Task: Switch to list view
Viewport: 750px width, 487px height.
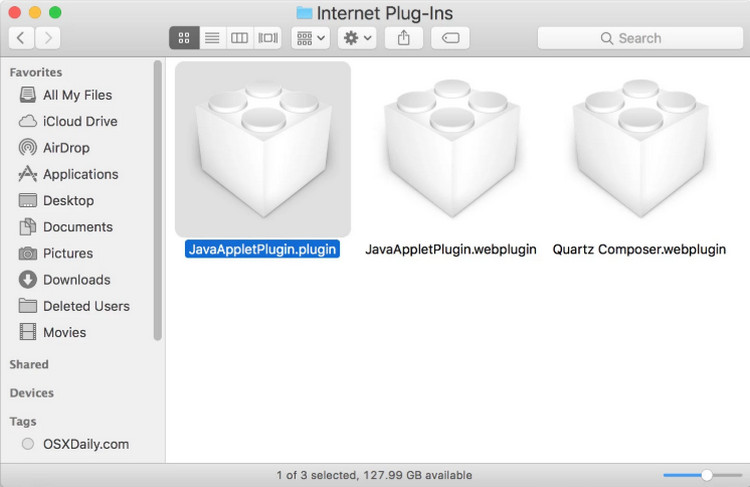Action: pos(212,38)
